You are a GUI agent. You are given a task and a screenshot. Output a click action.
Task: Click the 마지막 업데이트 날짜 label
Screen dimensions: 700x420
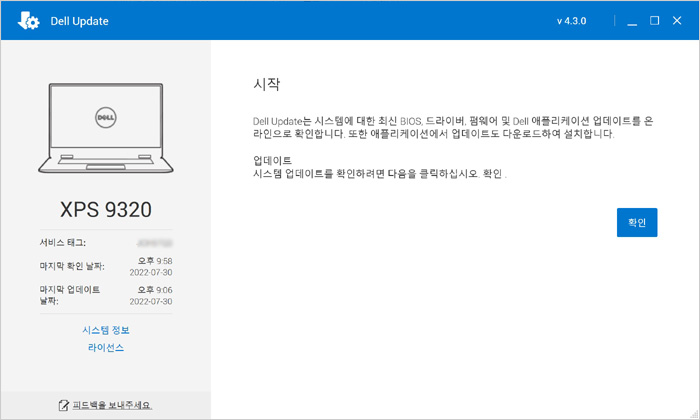(x=70, y=295)
